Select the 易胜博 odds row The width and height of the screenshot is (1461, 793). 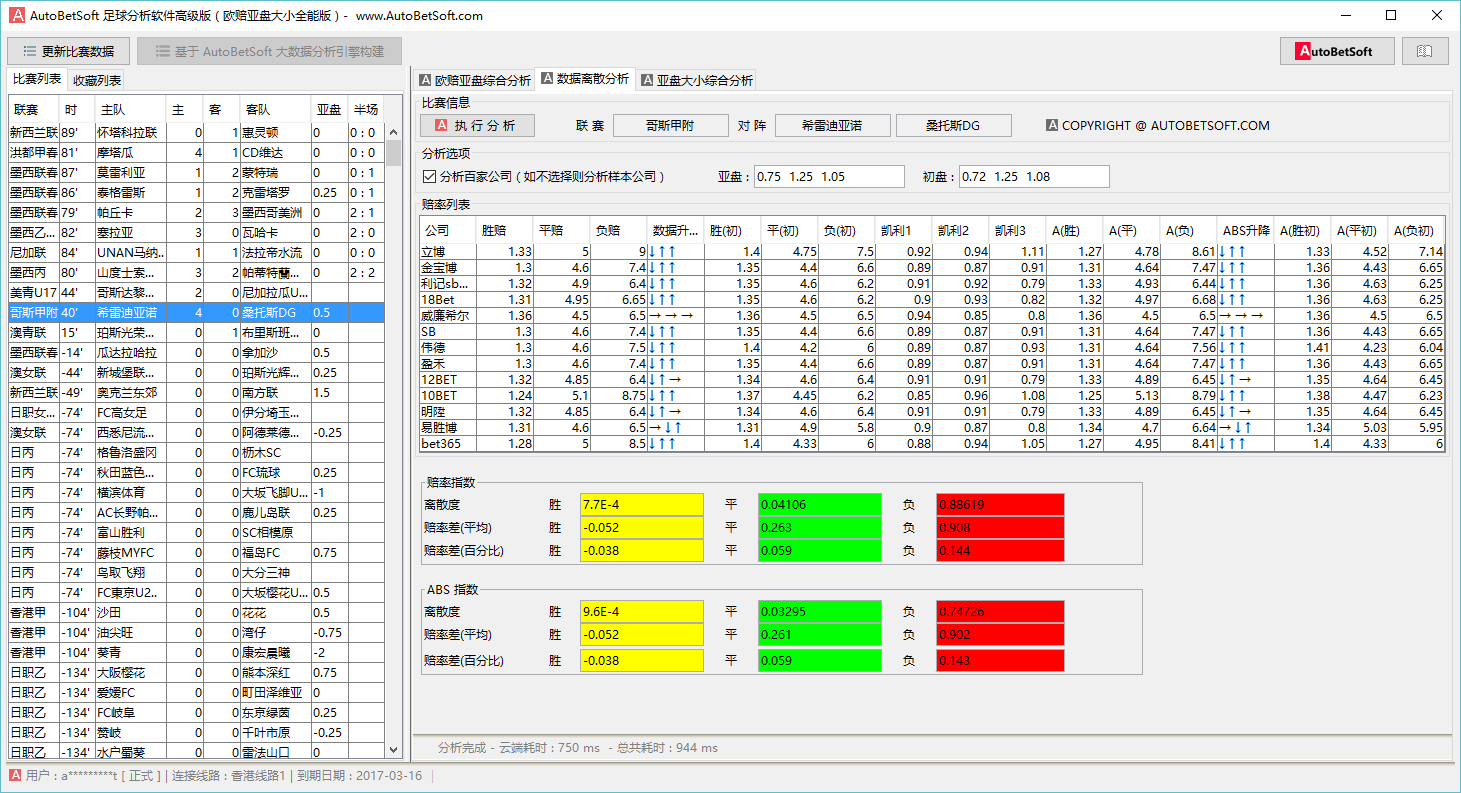click(932, 427)
